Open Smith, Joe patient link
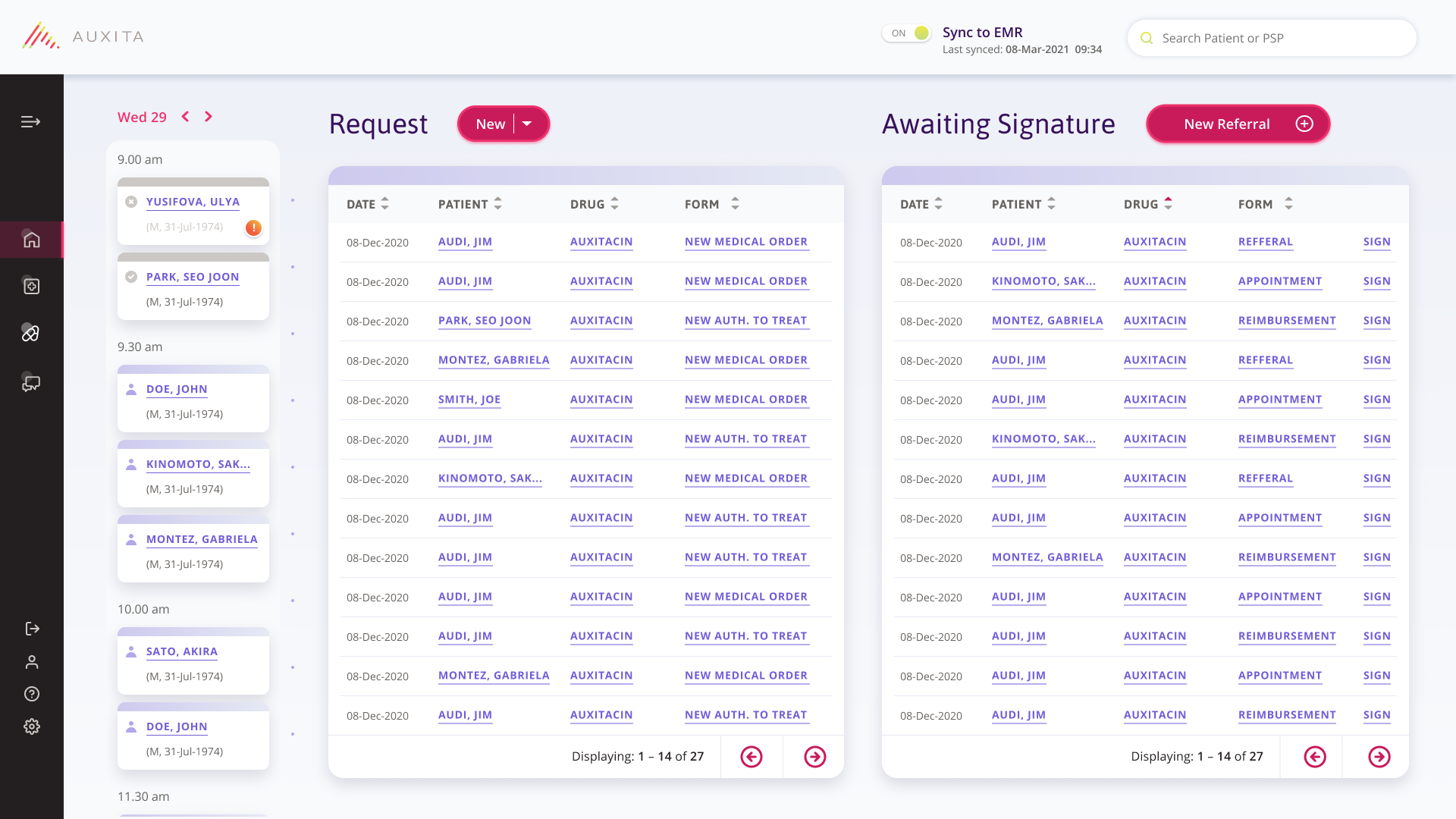Image resolution: width=1456 pixels, height=819 pixels. pos(469,400)
